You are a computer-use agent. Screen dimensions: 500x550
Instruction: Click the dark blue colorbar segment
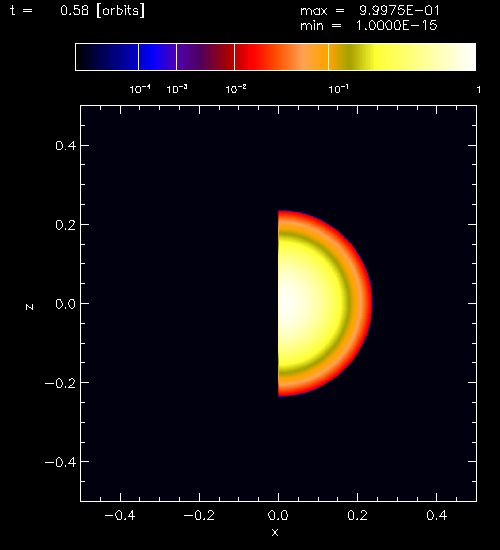(107, 57)
